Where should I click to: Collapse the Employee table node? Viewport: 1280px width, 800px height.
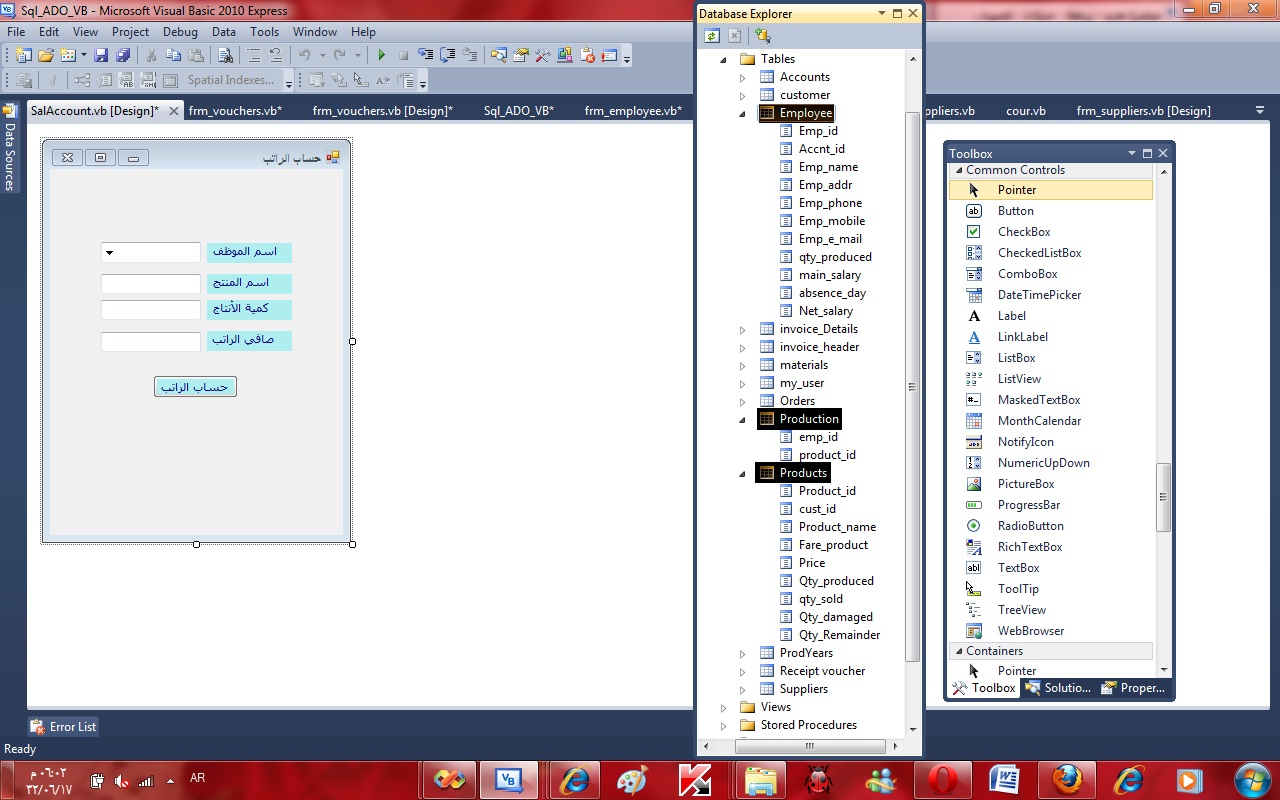tap(742, 113)
